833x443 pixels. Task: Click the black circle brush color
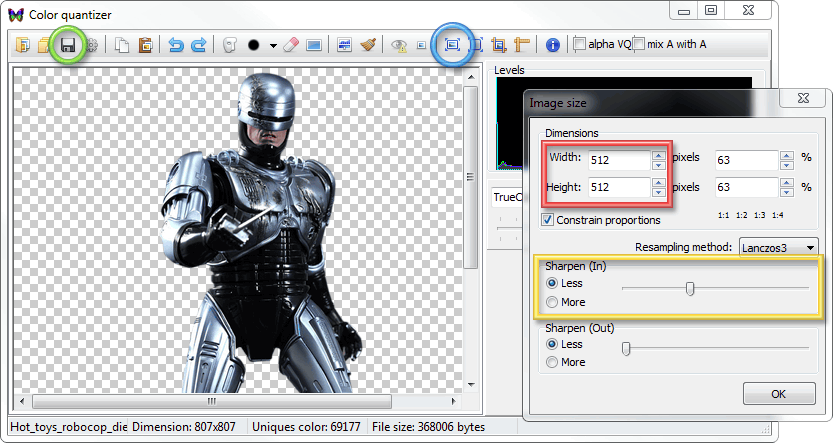click(x=253, y=45)
